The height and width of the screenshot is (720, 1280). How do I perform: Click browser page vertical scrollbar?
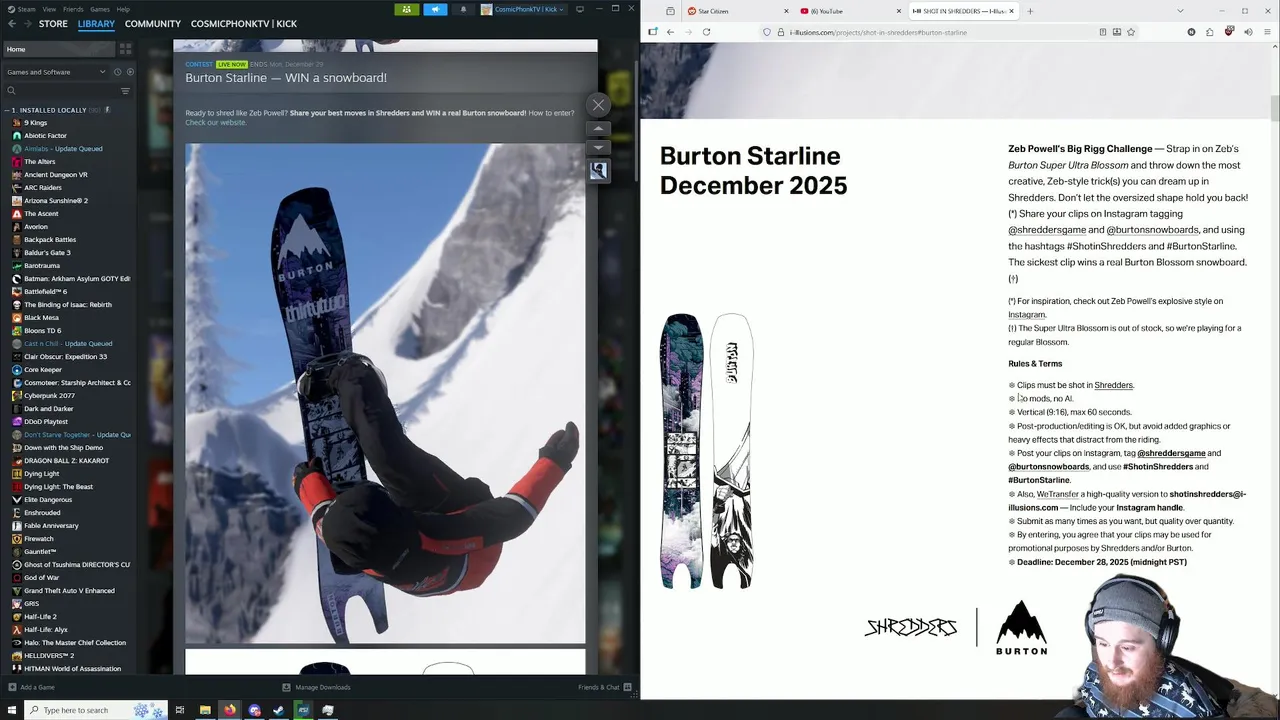click(1275, 107)
